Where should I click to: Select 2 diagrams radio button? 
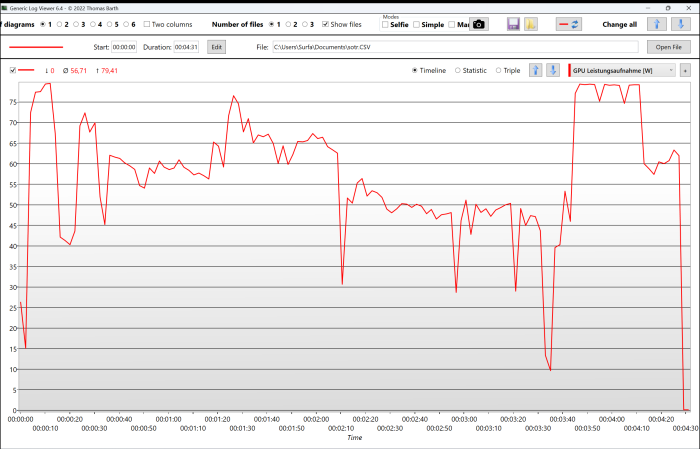click(x=59, y=25)
